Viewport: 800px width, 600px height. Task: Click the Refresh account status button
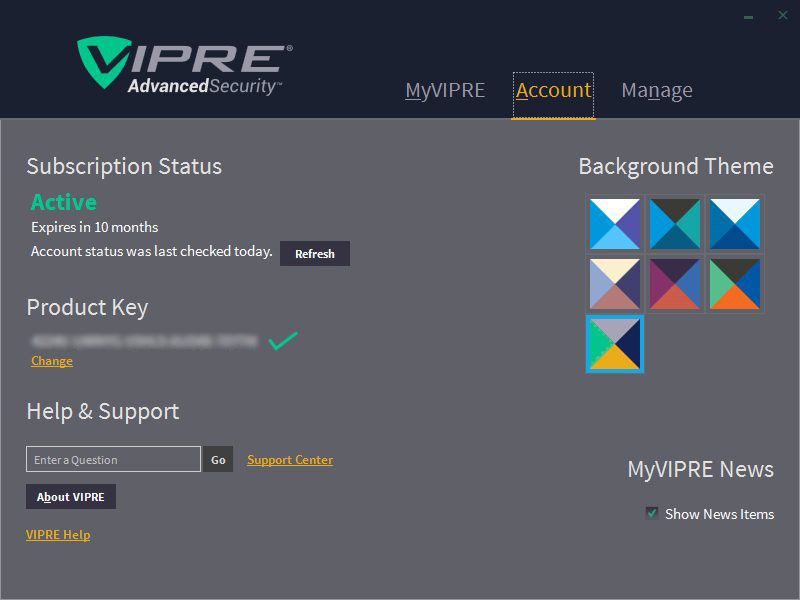point(315,254)
